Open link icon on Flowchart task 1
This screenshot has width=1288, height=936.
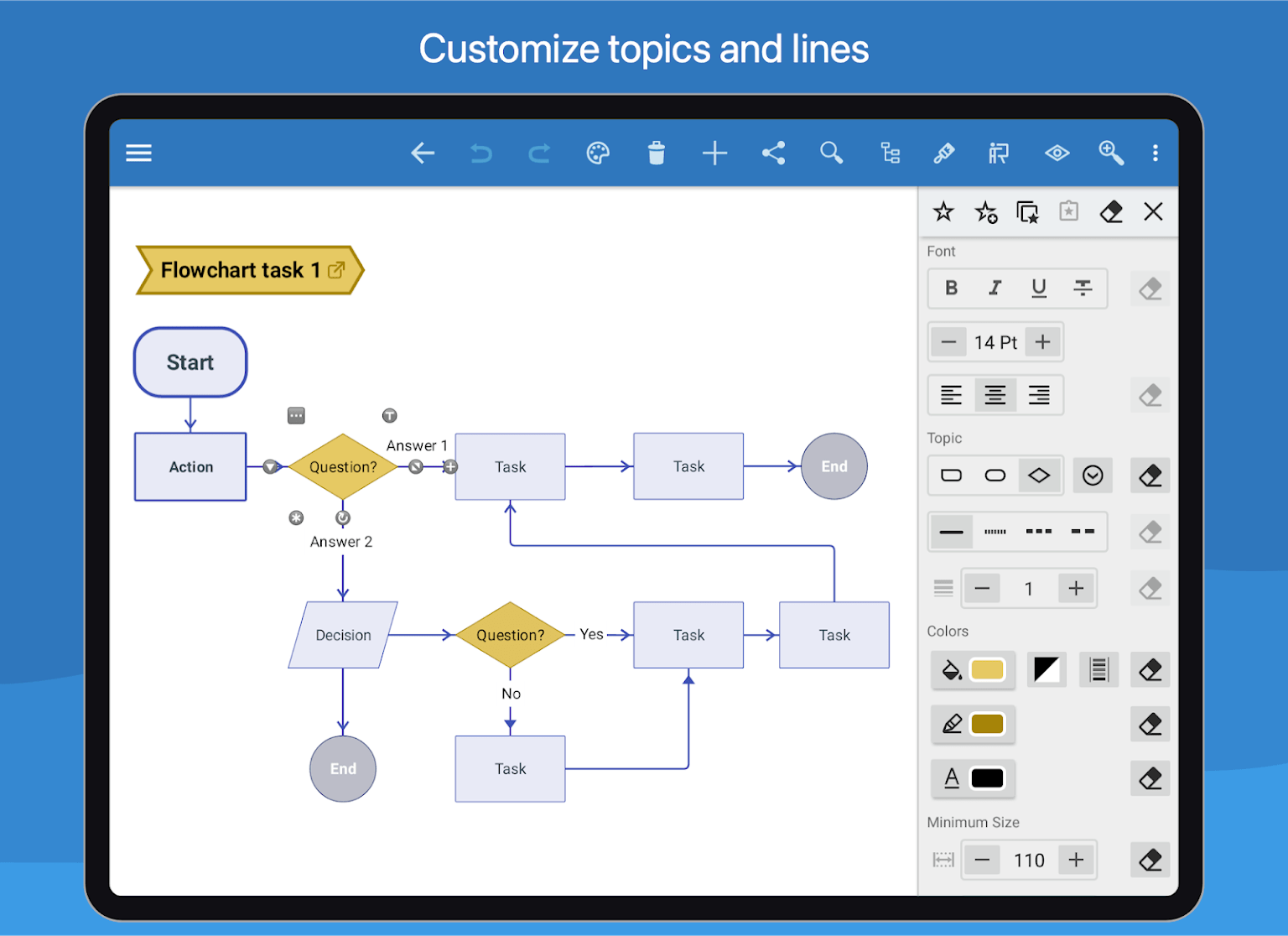336,270
